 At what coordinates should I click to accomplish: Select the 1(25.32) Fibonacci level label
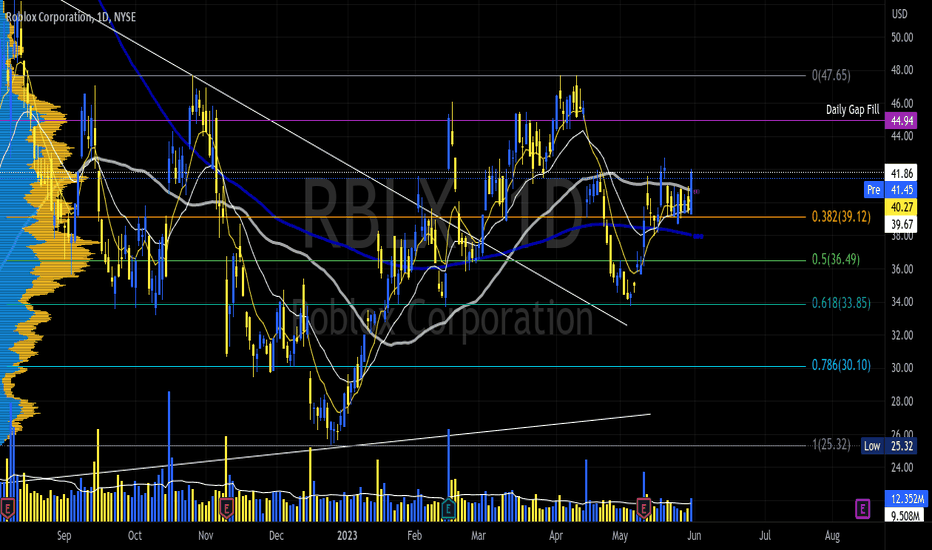point(831,444)
